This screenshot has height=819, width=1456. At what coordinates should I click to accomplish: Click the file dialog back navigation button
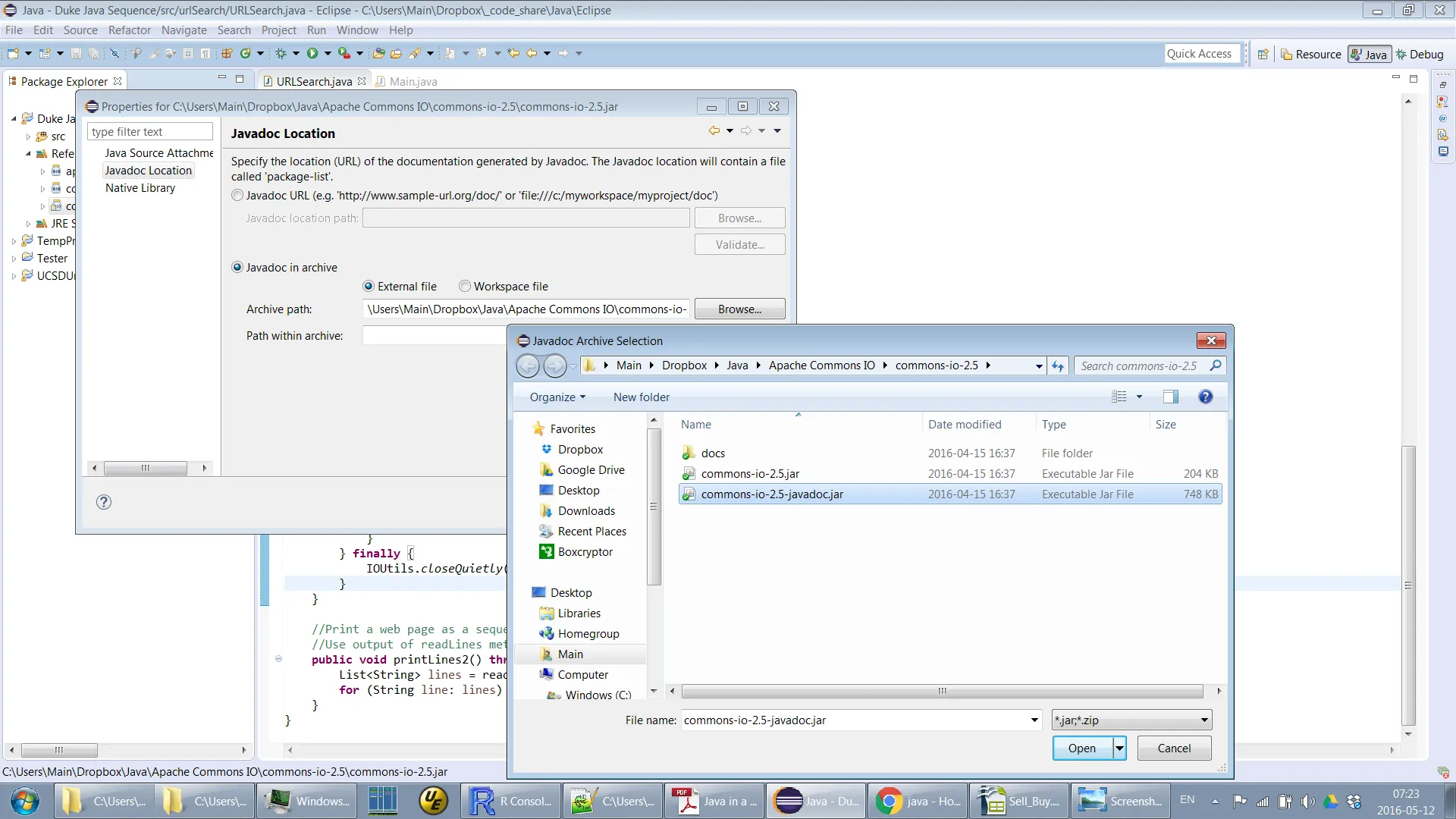[528, 366]
